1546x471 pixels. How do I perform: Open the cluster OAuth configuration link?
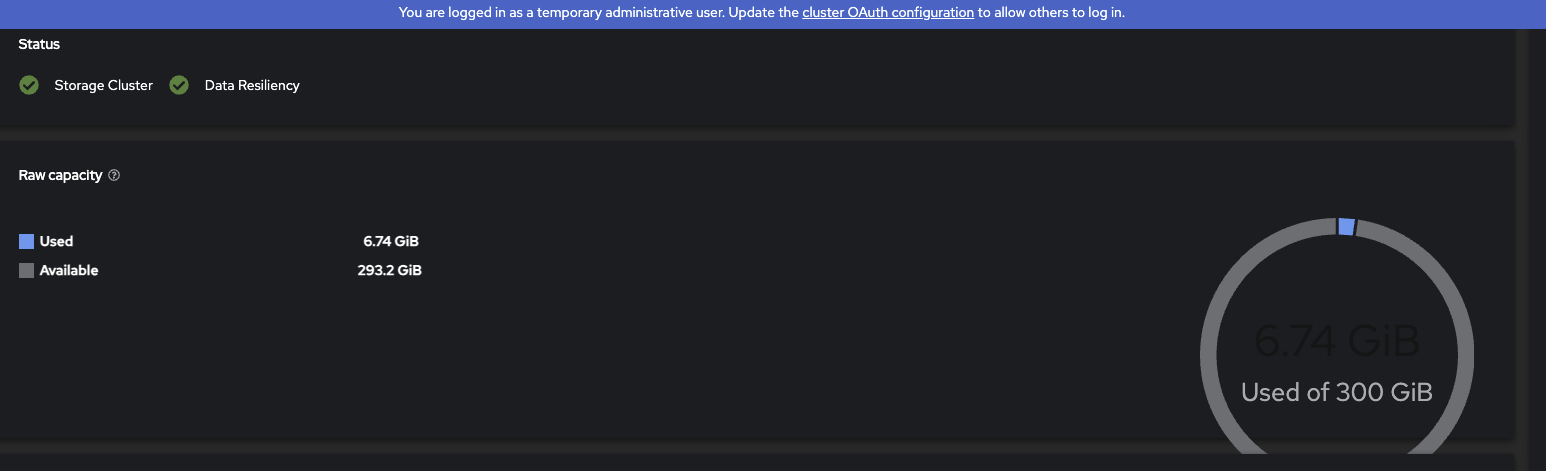[x=887, y=13]
